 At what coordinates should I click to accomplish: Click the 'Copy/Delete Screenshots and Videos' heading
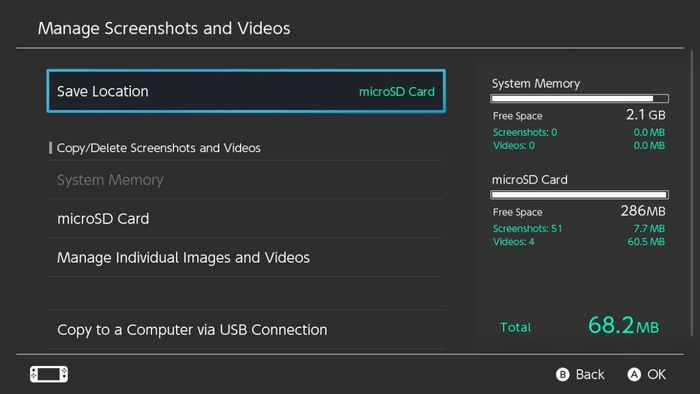tap(158, 148)
